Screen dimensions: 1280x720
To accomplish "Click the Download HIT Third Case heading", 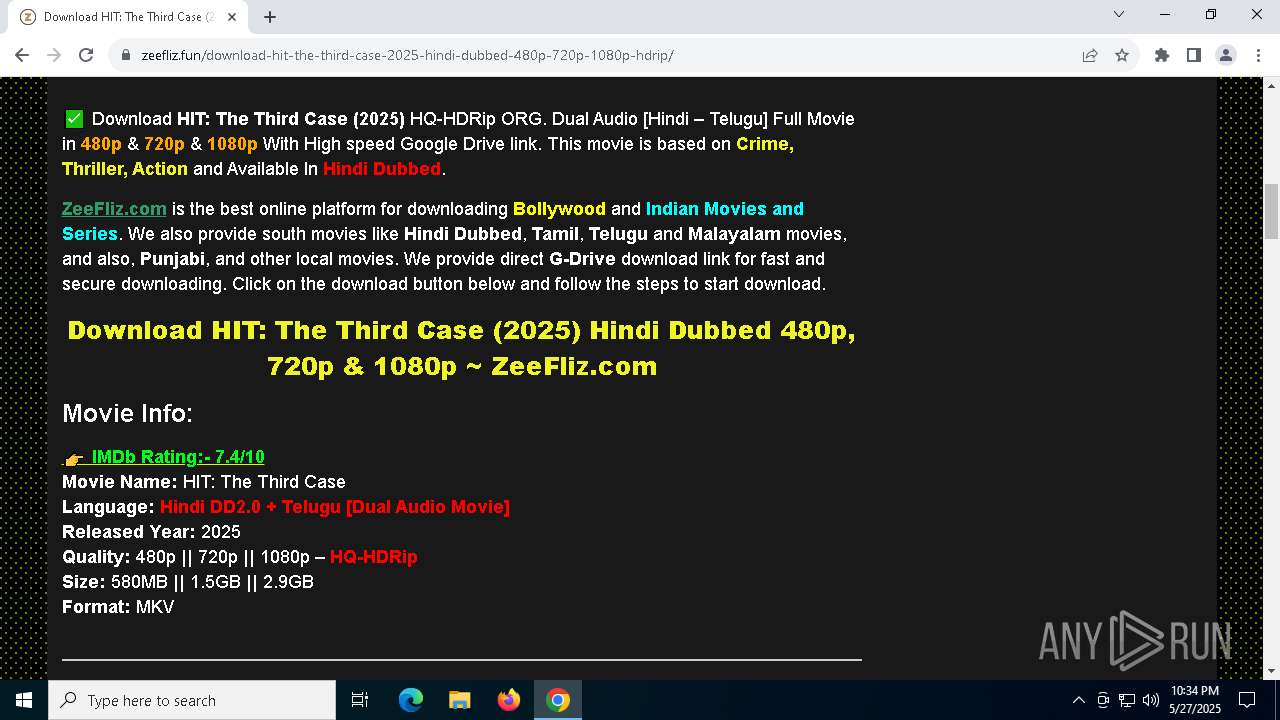I will 462,348.
